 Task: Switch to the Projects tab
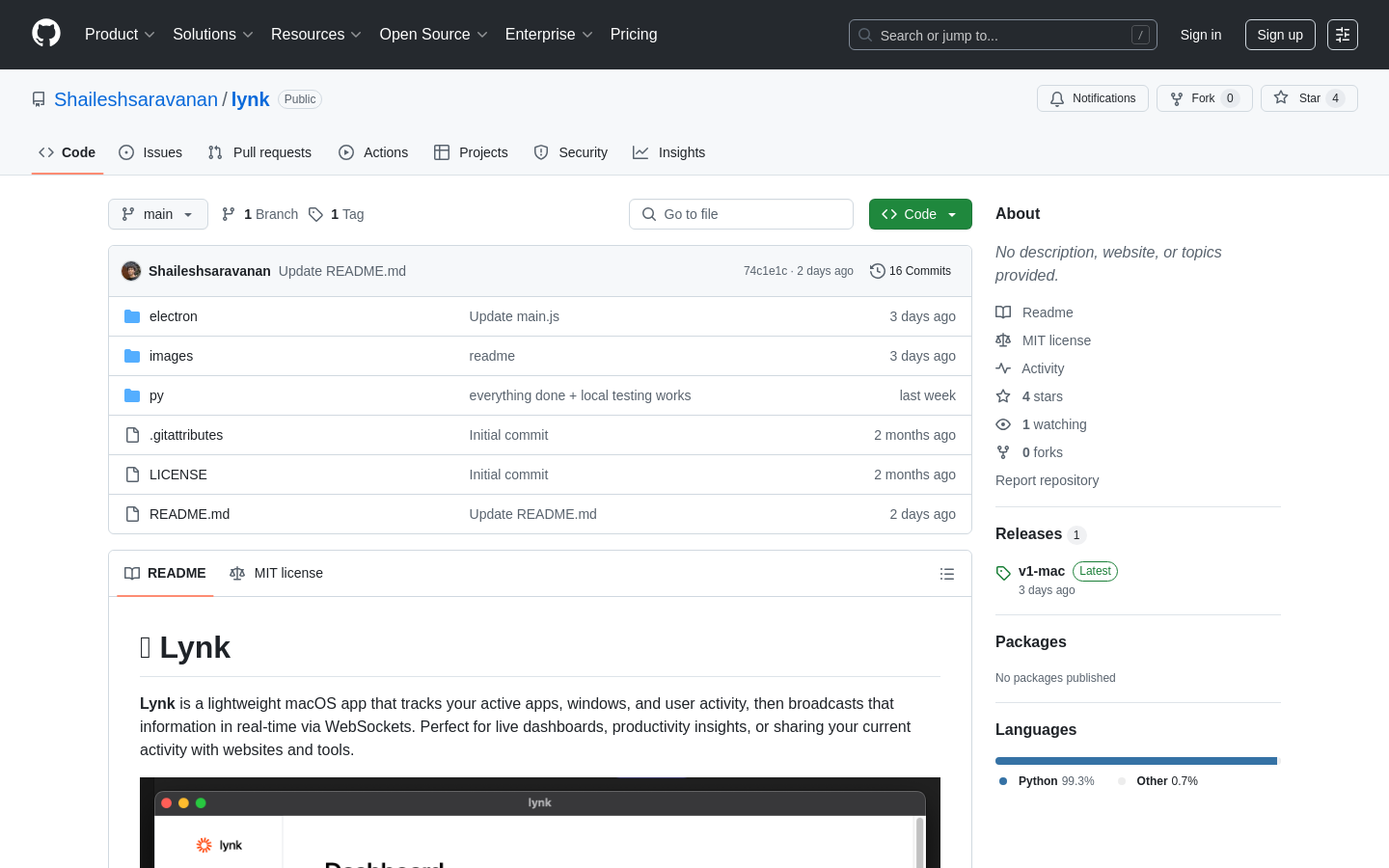[x=471, y=152]
